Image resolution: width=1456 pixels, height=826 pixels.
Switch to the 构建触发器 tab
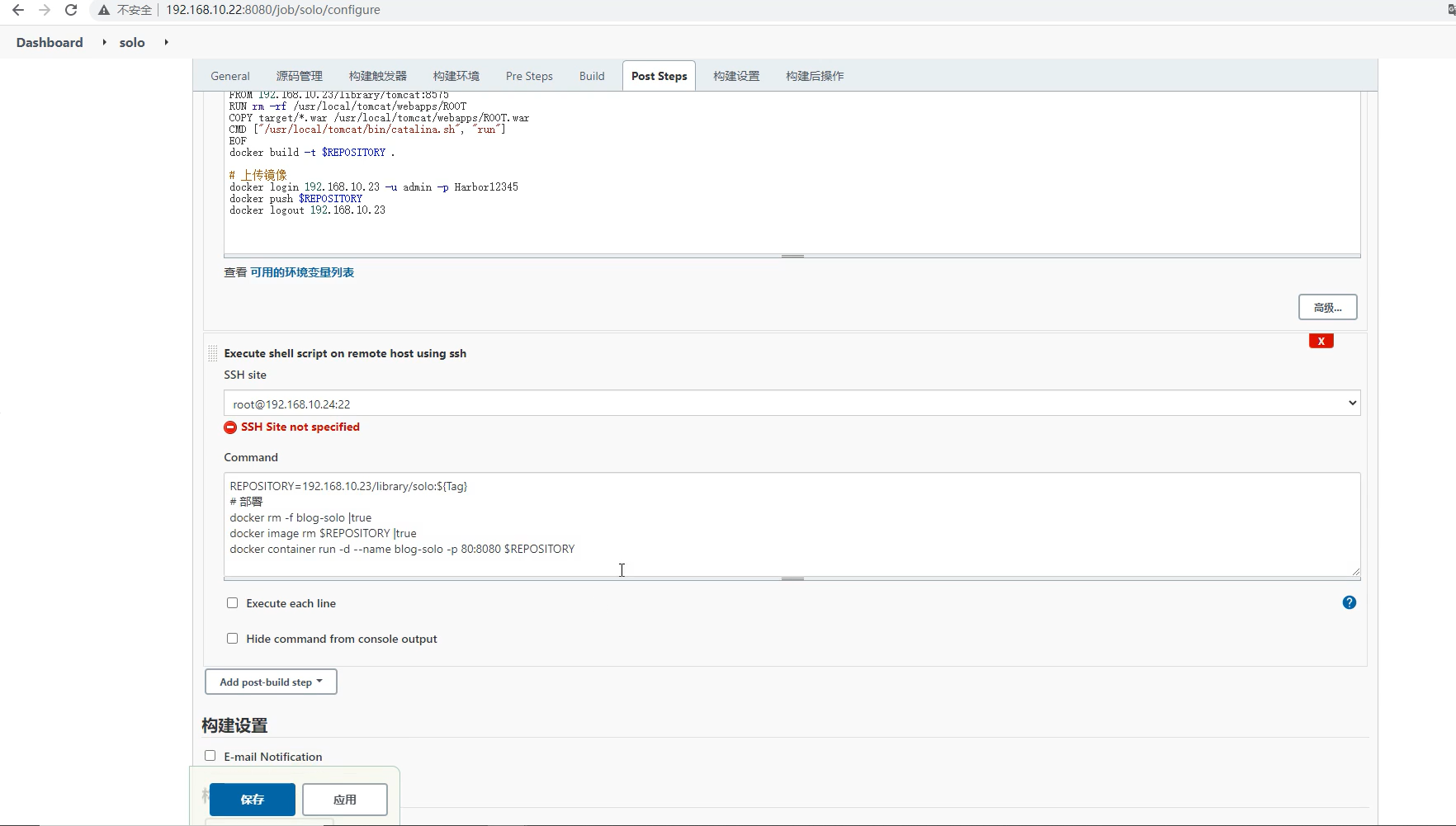point(378,76)
